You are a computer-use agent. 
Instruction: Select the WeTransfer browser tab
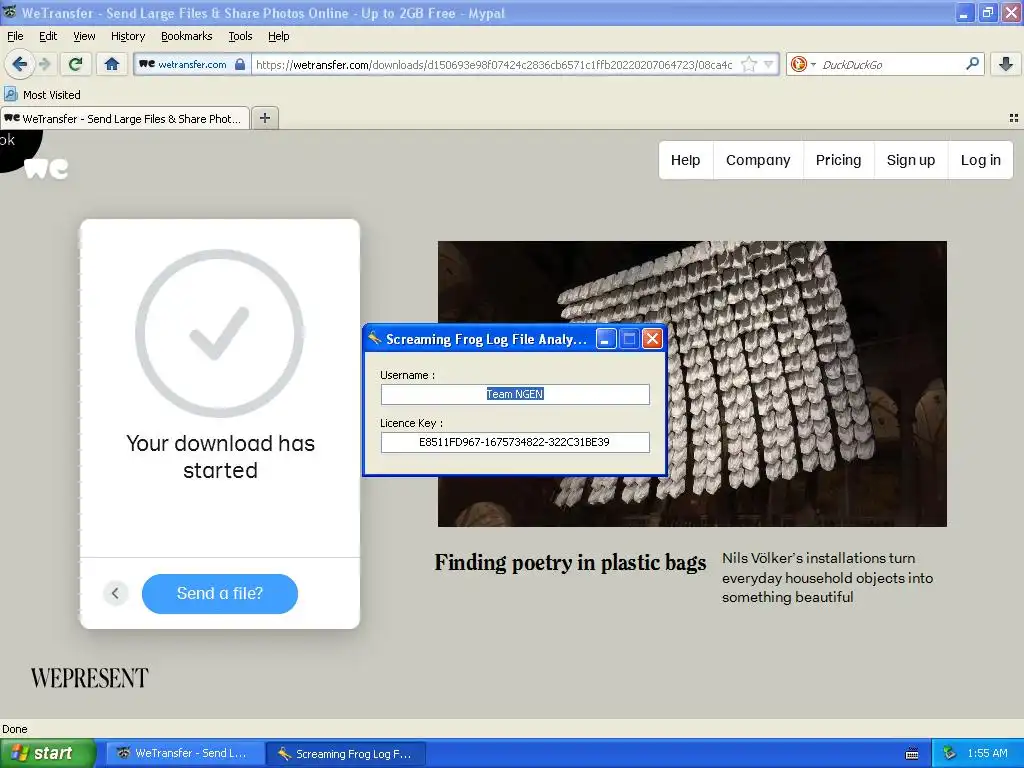click(125, 118)
